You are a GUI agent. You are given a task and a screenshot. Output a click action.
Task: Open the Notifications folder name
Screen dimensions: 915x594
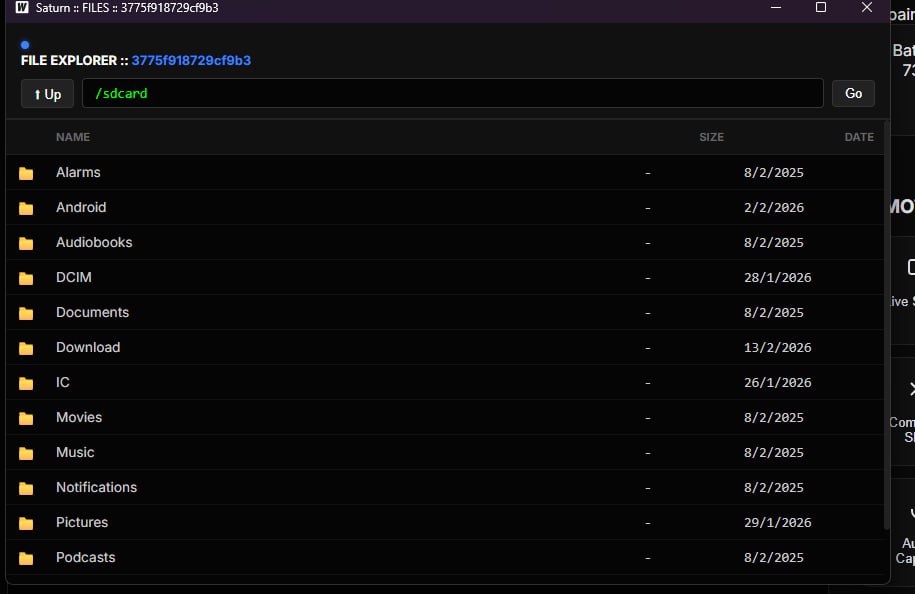pos(96,487)
